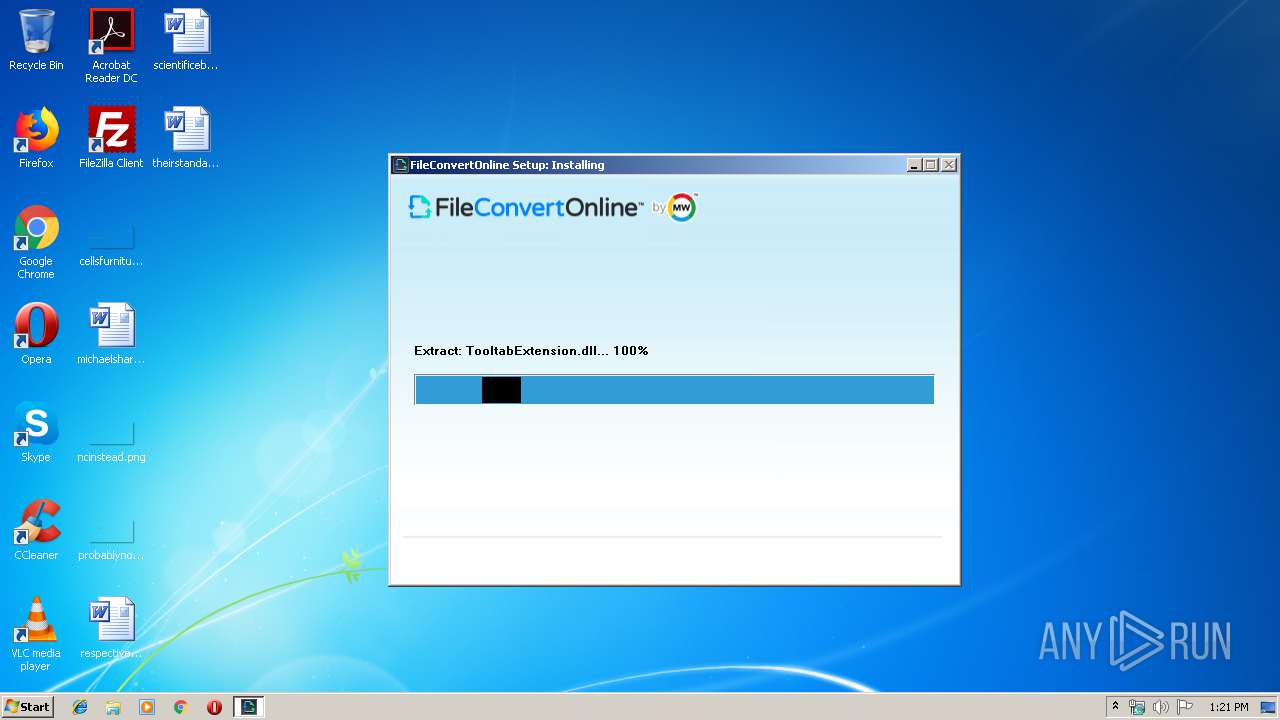Open Opera from the taskbar
The width and height of the screenshot is (1280, 720).
coord(214,707)
